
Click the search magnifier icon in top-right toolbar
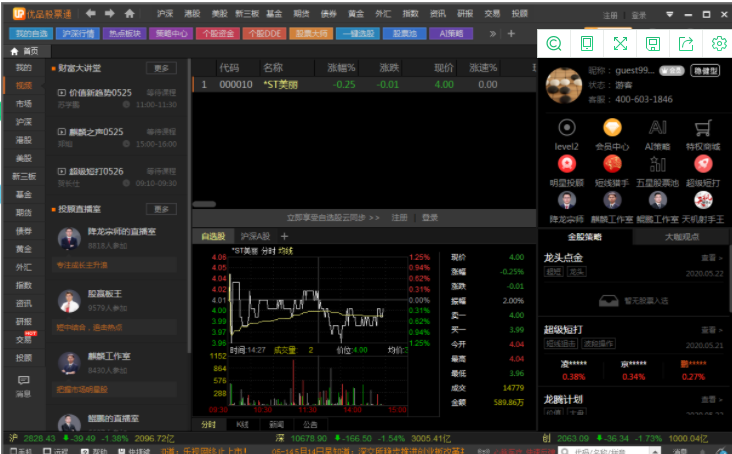[x=554, y=44]
